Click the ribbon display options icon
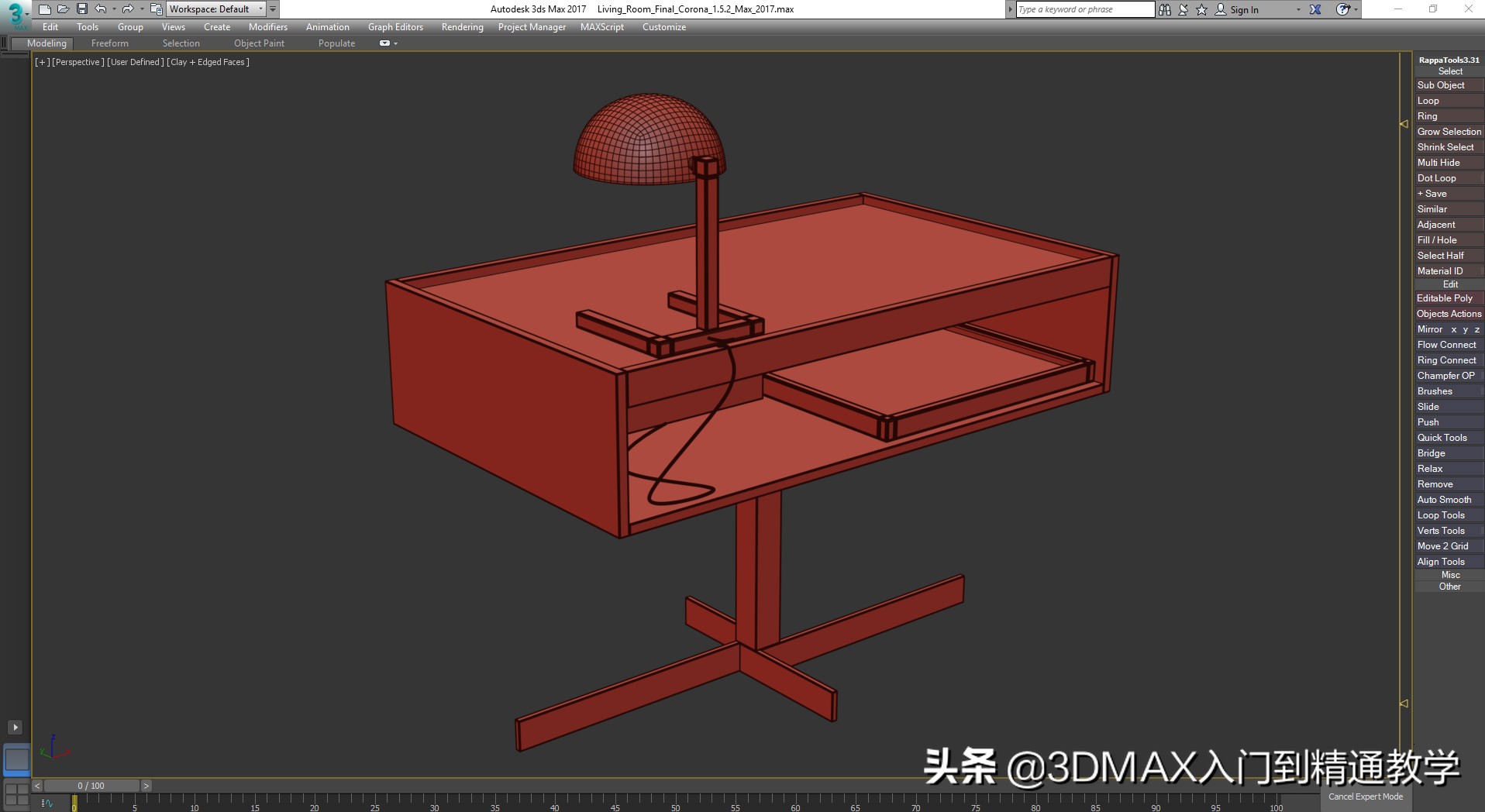The image size is (1485, 812). click(x=384, y=43)
